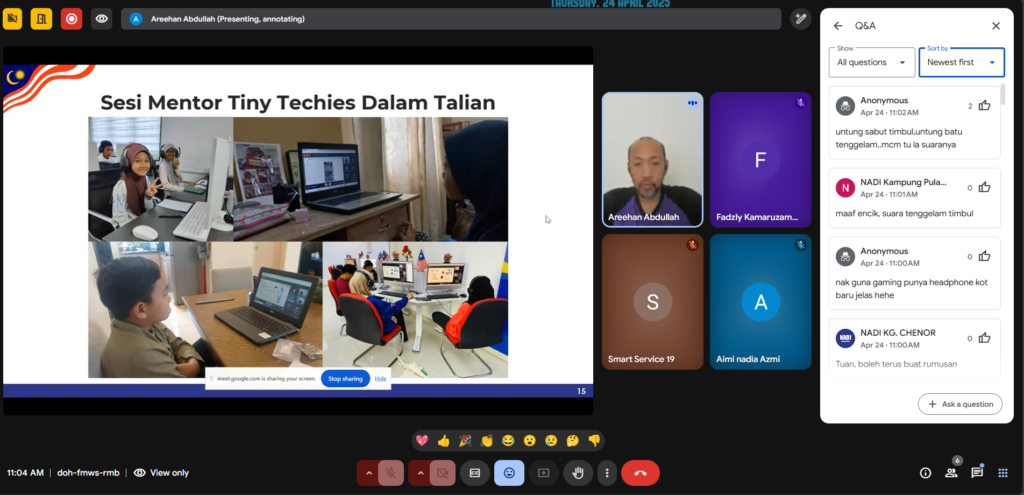Click the red recording indicator icon
The image size is (1024, 495).
(71, 19)
